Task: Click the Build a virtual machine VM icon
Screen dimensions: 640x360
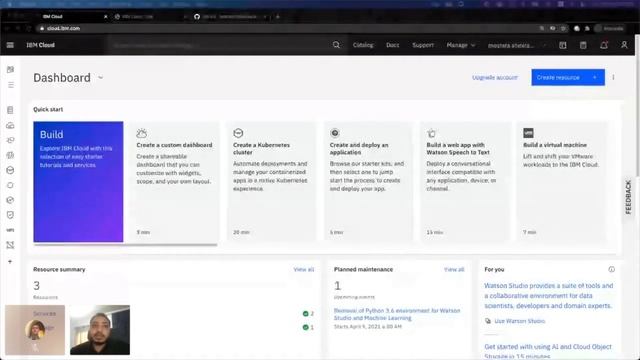Action: (529, 133)
